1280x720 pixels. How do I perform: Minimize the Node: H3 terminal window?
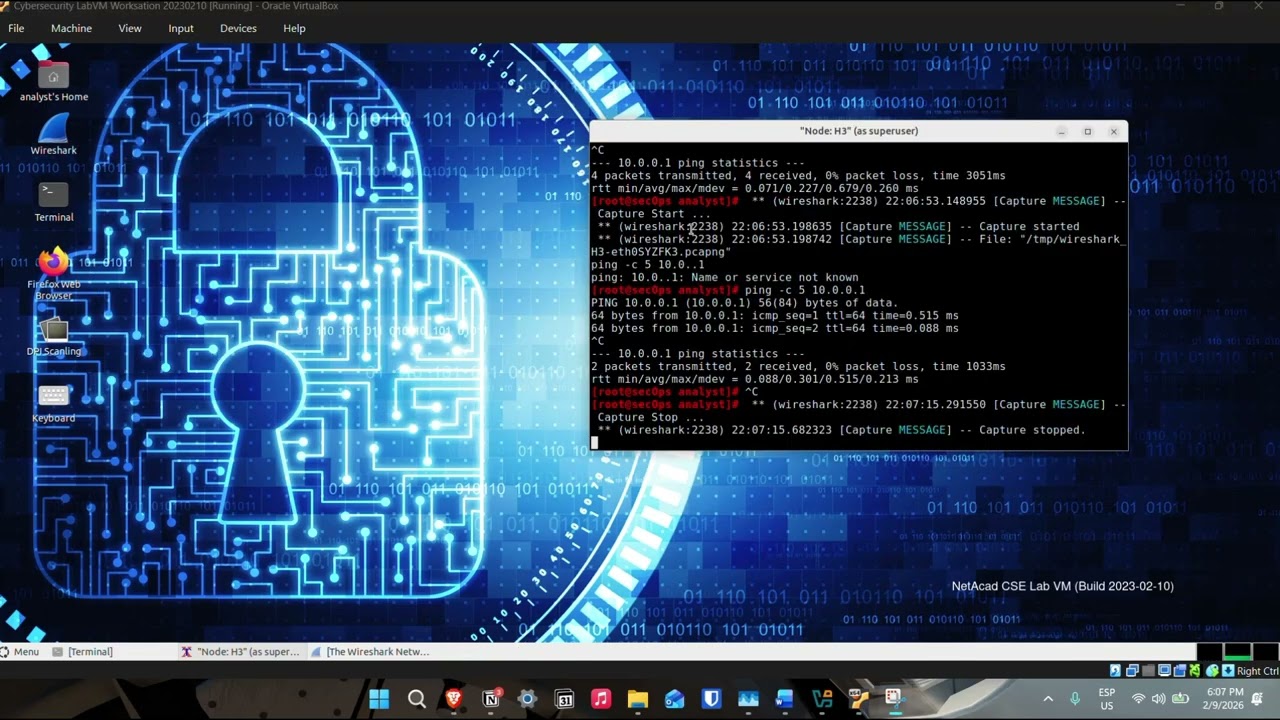(x=1061, y=131)
